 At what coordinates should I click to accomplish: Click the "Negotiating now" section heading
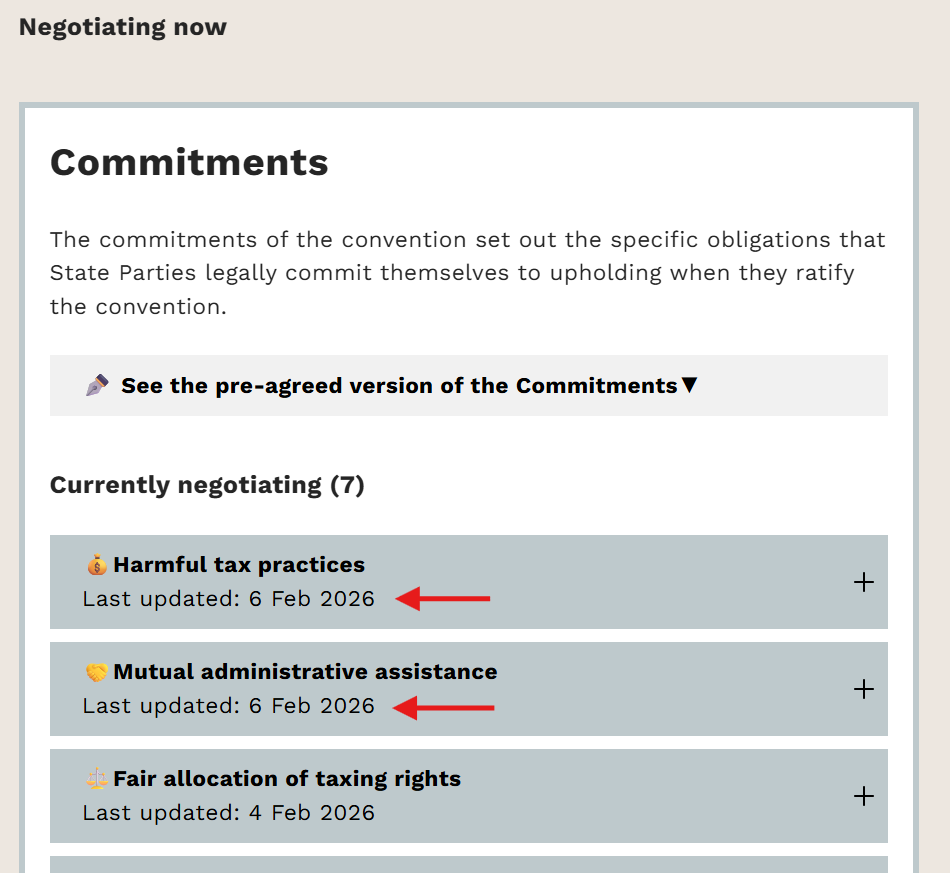point(123,27)
